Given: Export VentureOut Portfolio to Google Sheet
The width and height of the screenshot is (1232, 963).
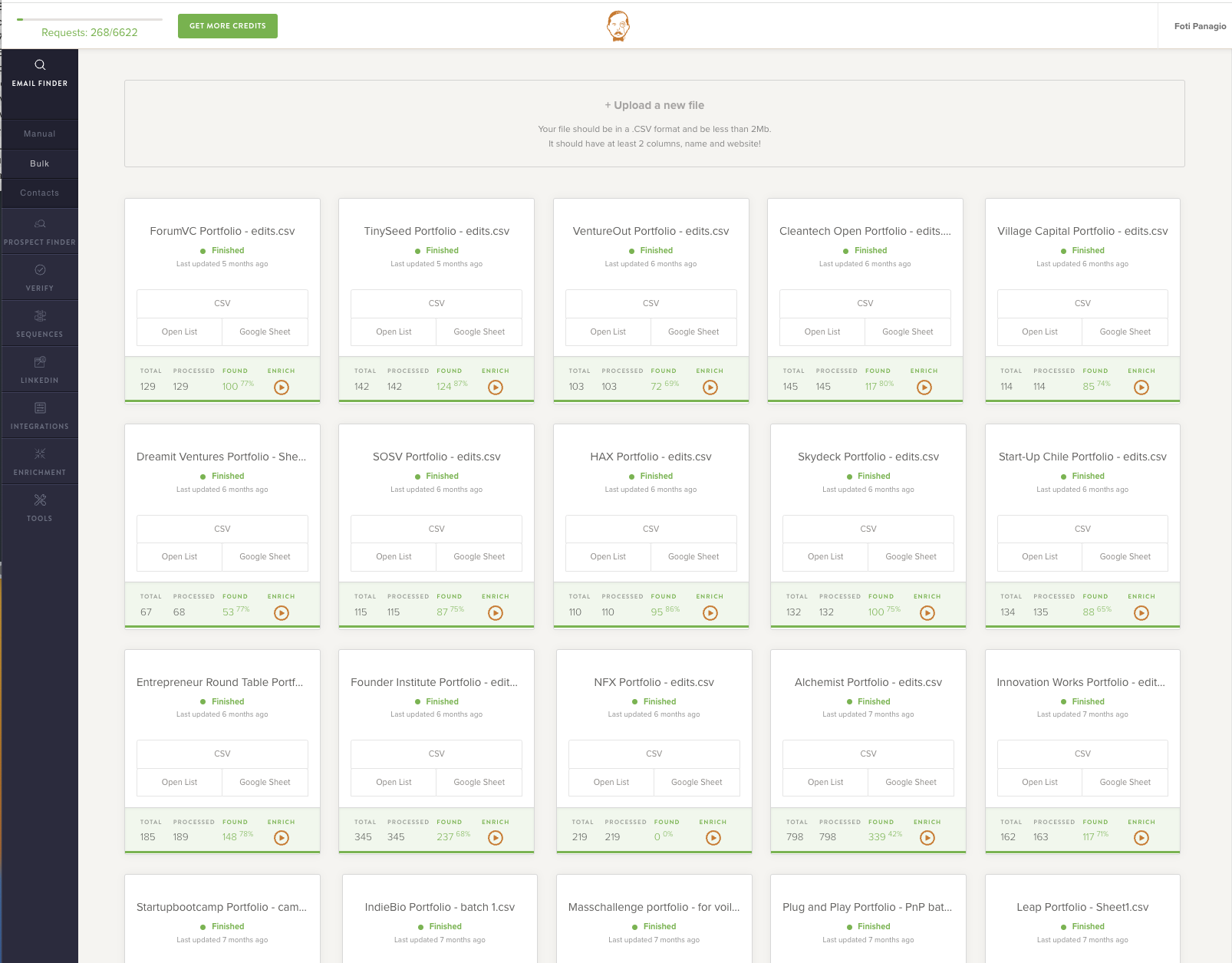Looking at the screenshot, I should click(x=693, y=332).
